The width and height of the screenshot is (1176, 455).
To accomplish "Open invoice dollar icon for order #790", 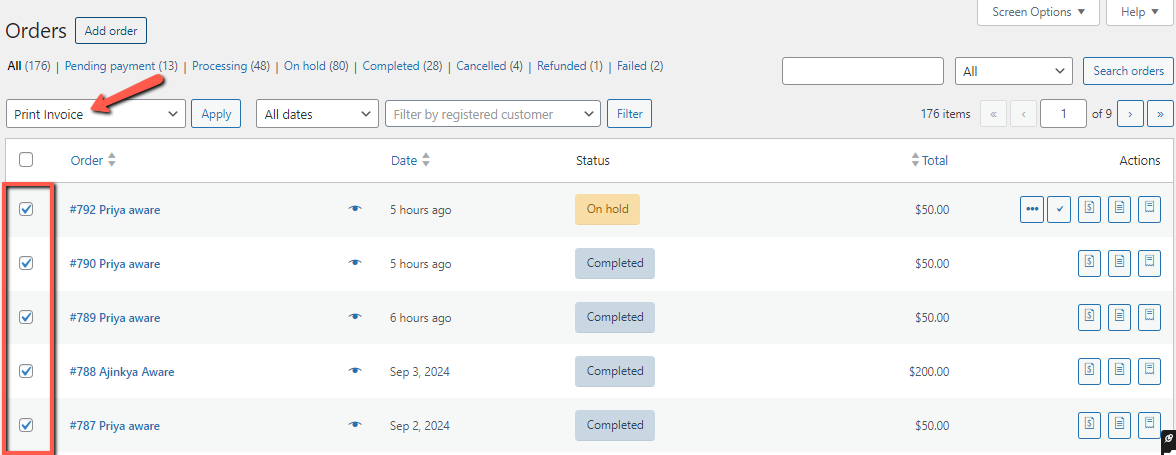I will click(x=1090, y=264).
